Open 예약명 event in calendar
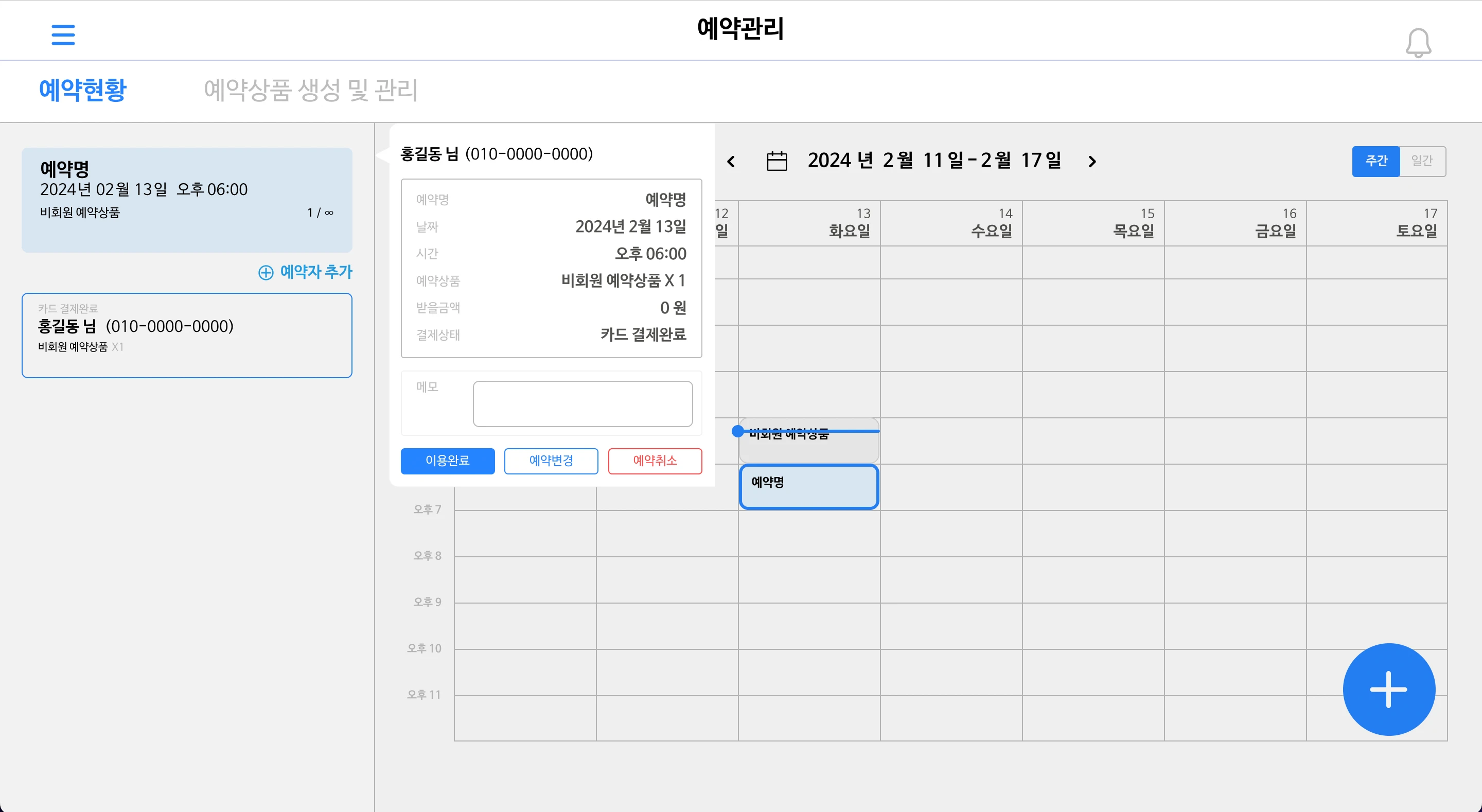 (x=809, y=487)
